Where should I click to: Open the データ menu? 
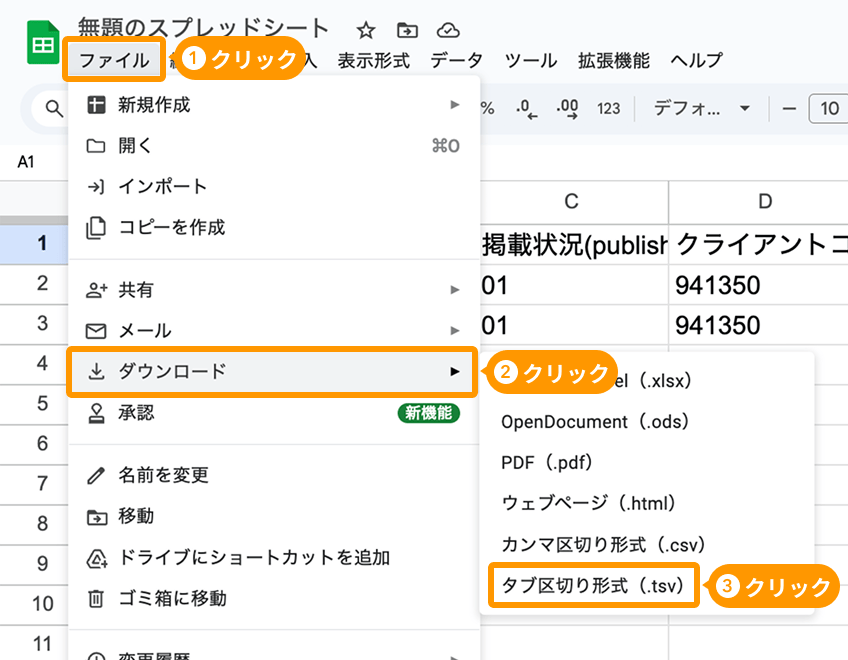coord(456,60)
